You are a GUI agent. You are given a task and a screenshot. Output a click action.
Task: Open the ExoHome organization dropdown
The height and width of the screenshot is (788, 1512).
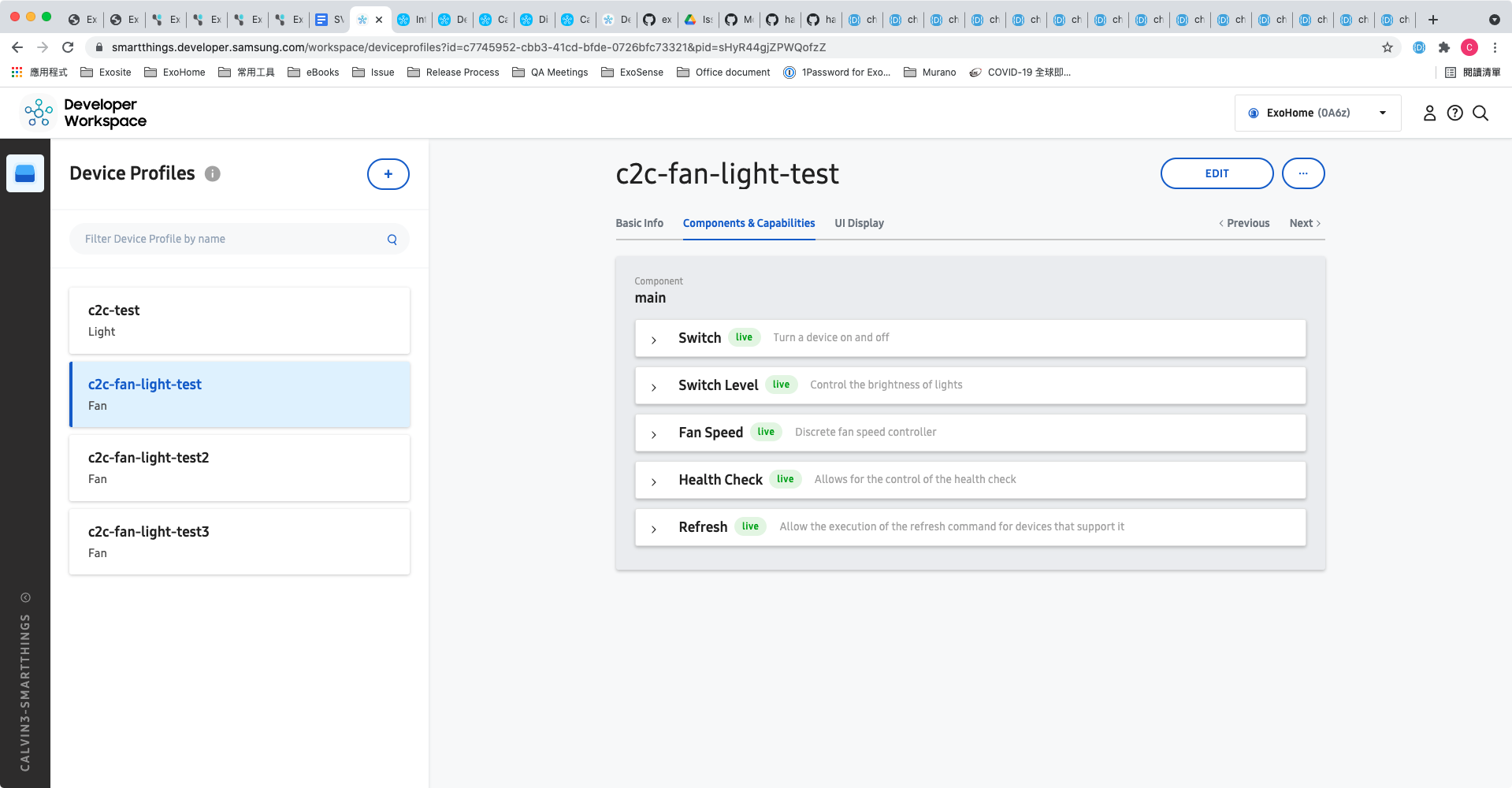click(1318, 113)
